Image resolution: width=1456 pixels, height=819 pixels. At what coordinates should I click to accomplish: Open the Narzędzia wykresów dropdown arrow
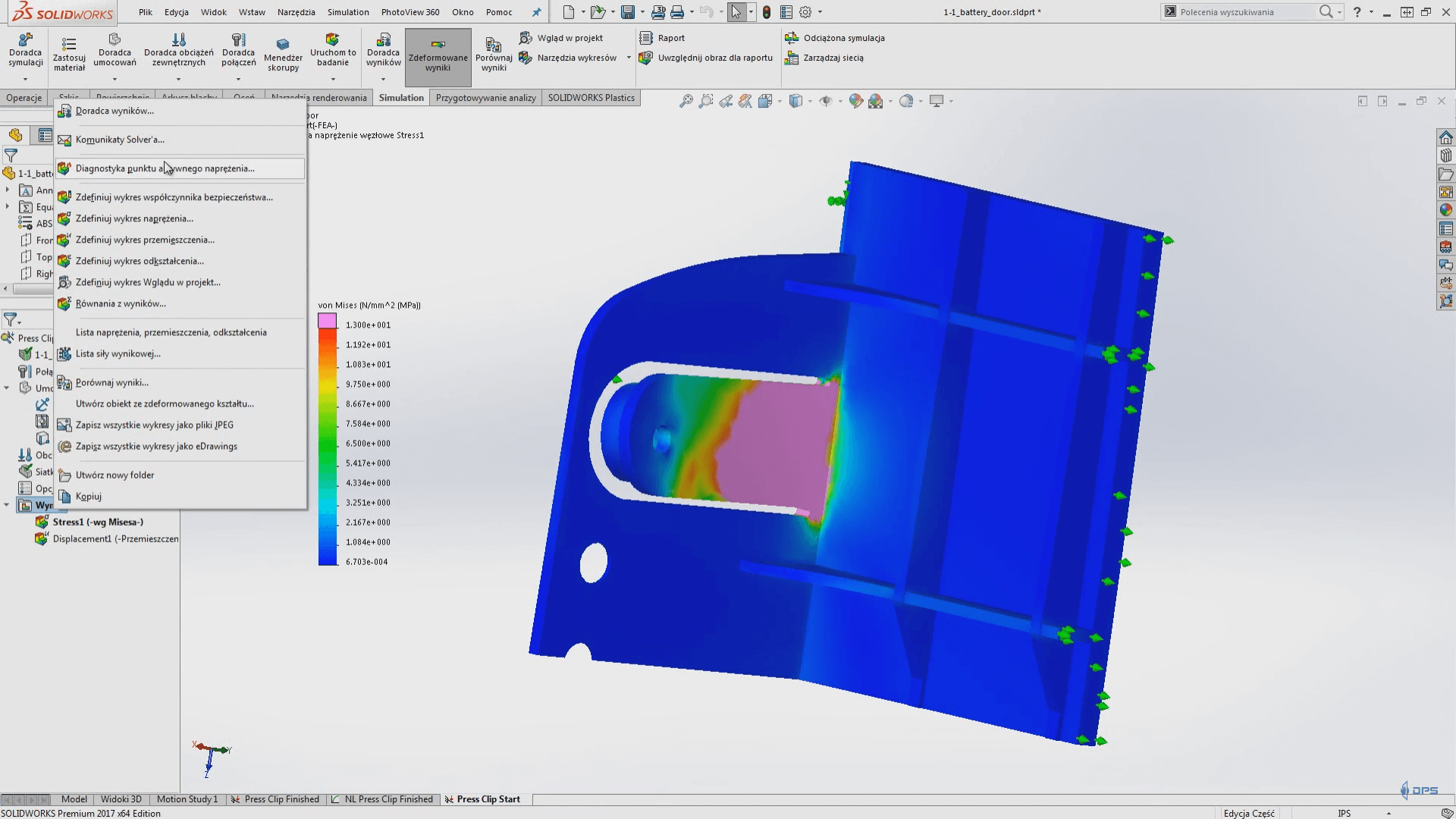(629, 58)
